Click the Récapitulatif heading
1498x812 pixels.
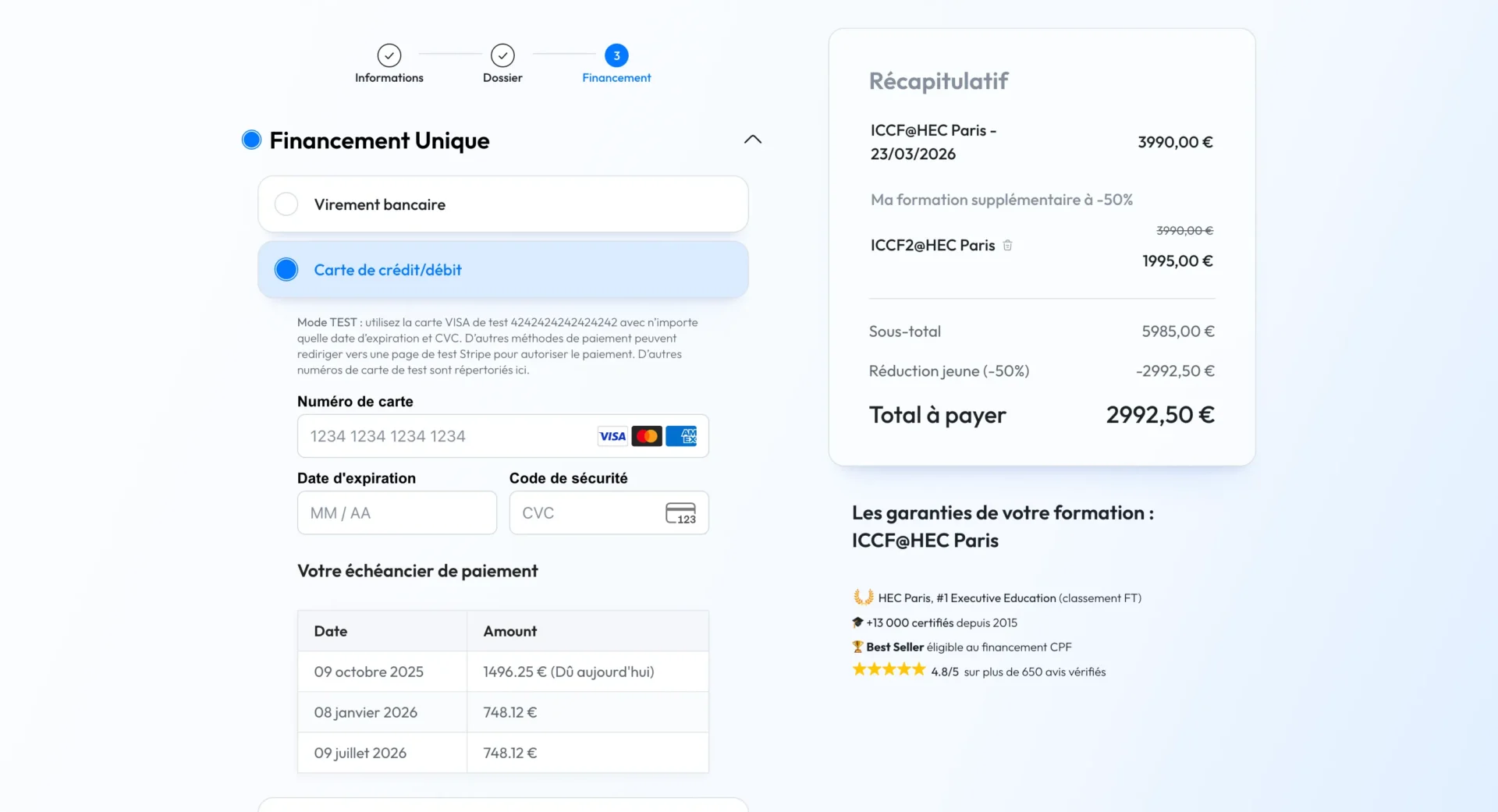point(939,81)
